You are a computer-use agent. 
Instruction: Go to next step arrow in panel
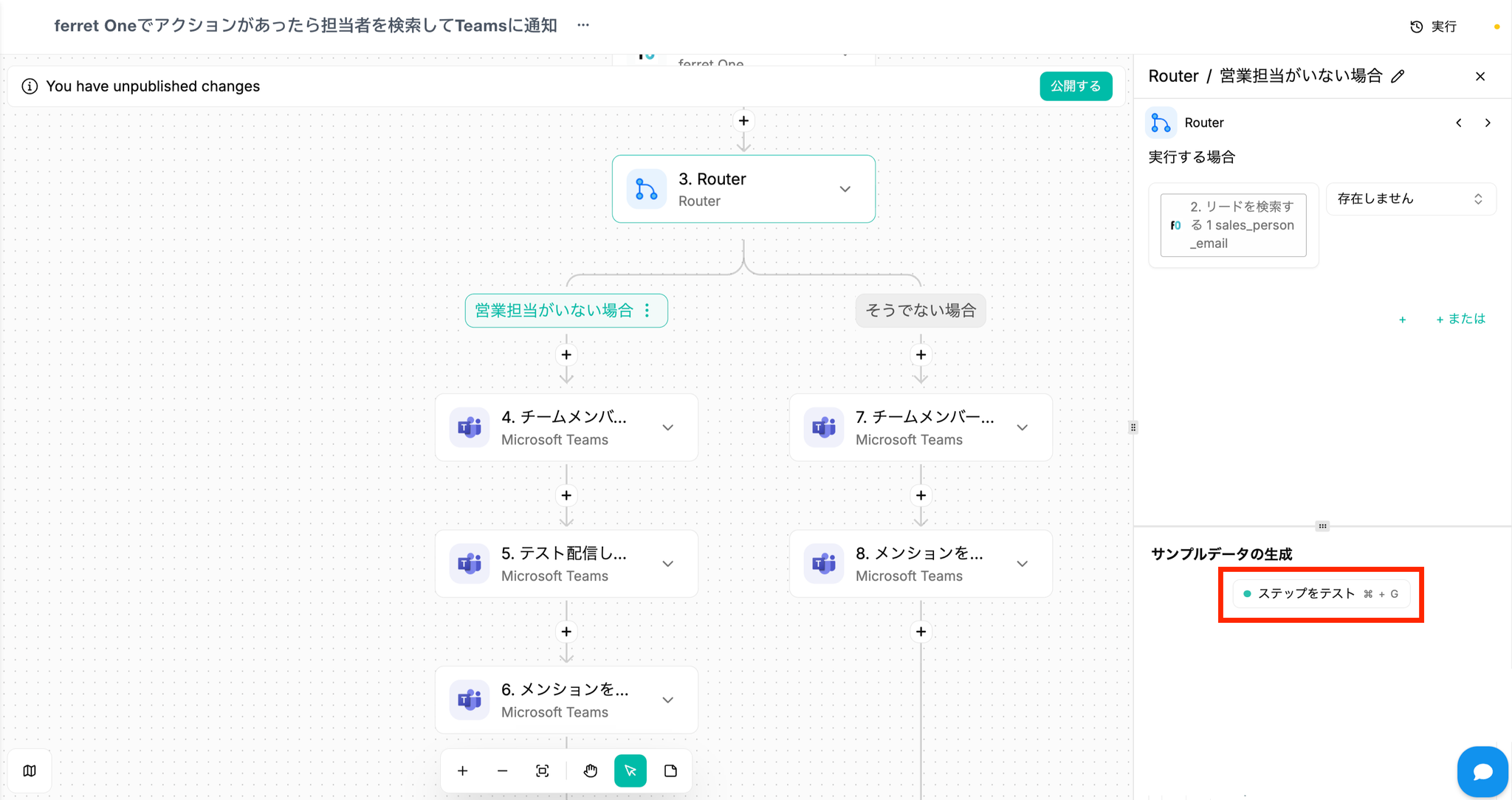(1488, 123)
